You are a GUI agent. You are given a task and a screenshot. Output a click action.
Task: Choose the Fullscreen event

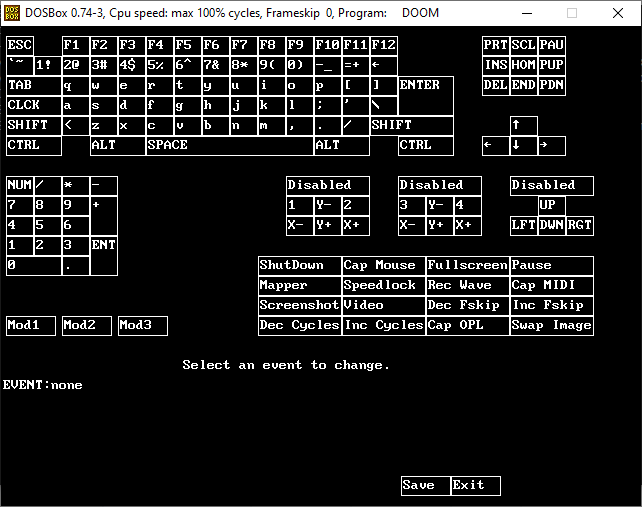(468, 266)
